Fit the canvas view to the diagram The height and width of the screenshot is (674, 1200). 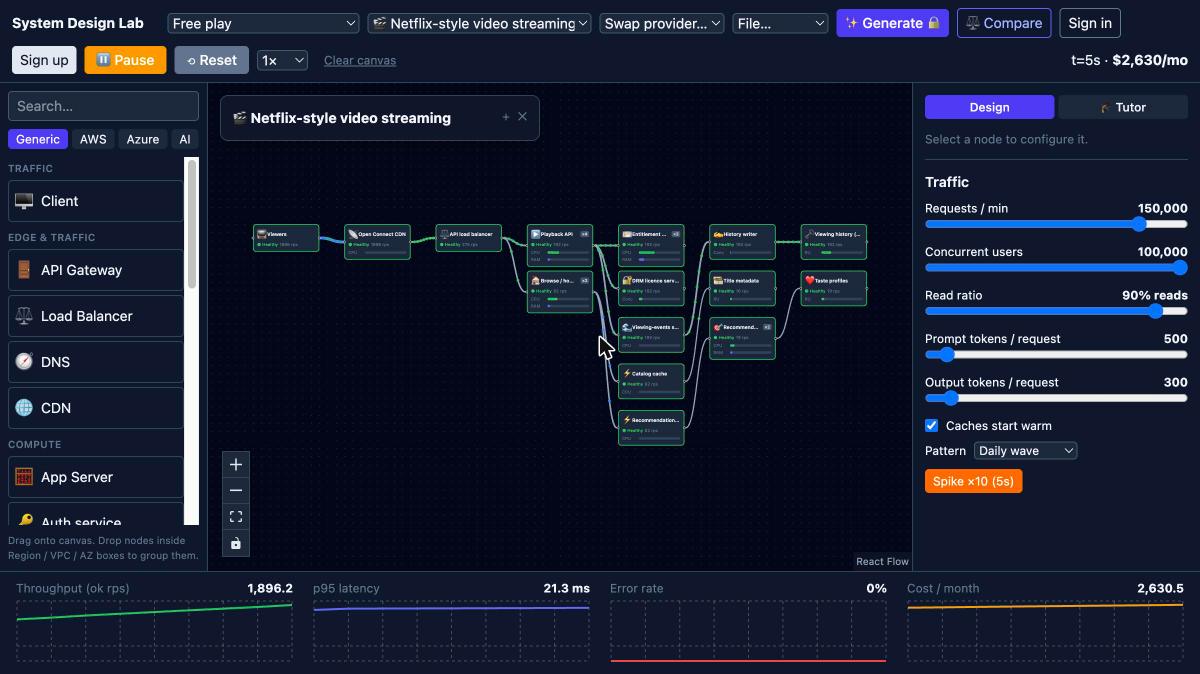pos(236,517)
